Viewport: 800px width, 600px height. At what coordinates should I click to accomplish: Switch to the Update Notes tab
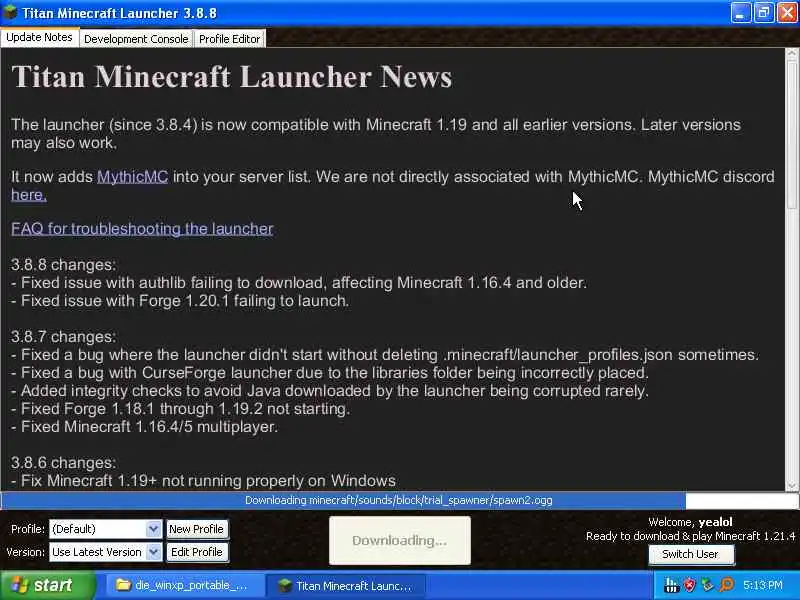pos(39,38)
